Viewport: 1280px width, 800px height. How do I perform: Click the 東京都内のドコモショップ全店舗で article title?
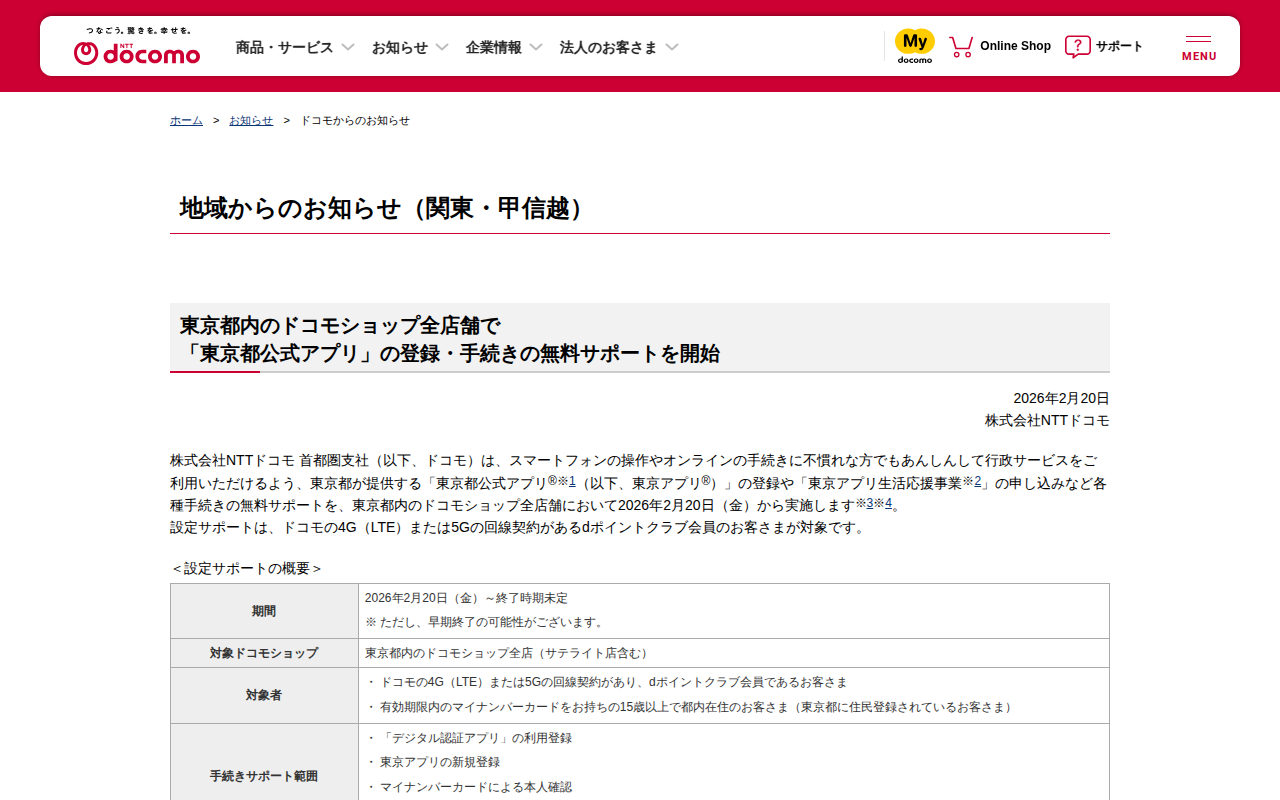pos(449,339)
